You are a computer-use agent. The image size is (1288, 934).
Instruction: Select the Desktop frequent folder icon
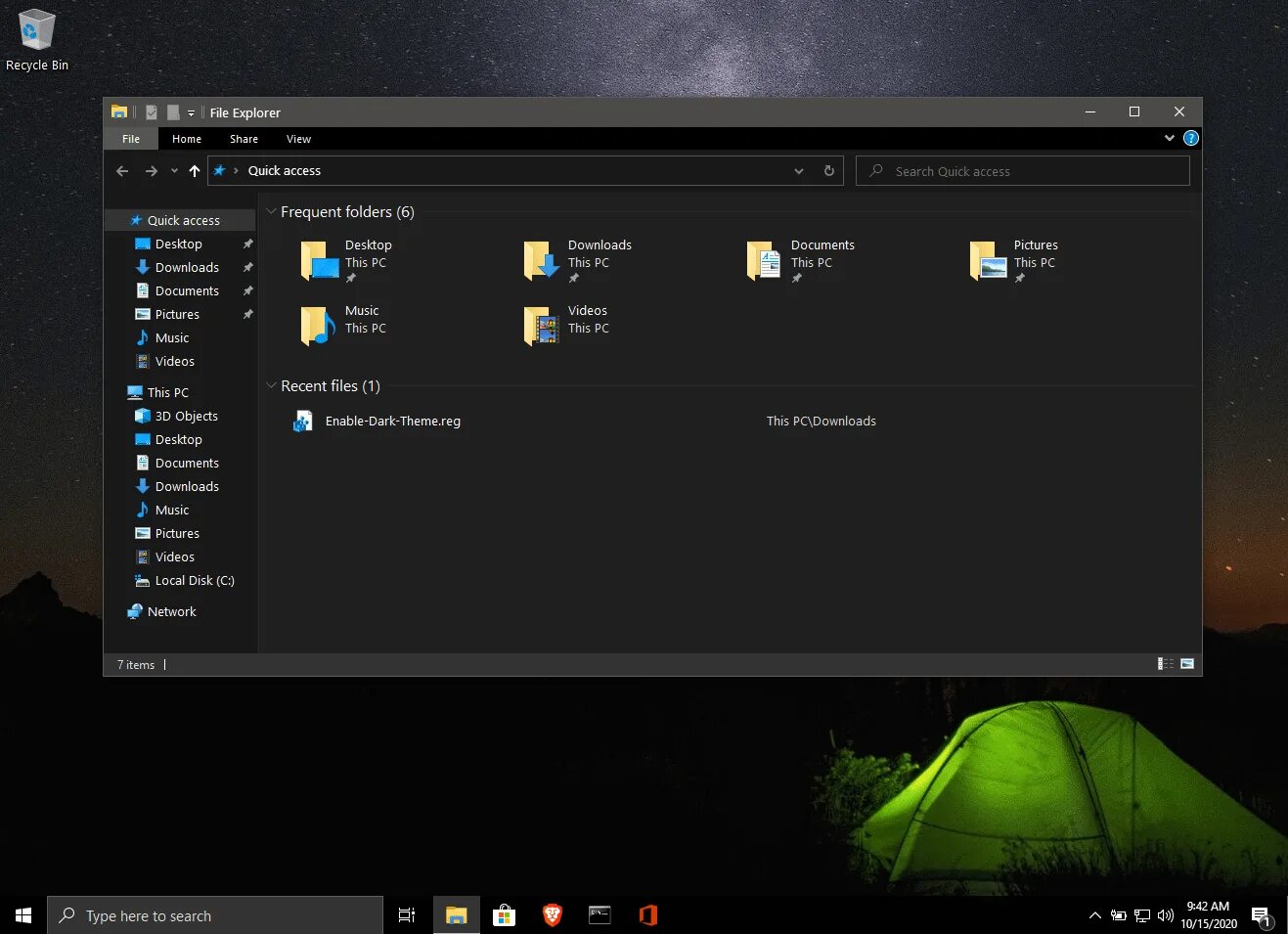tap(320, 260)
